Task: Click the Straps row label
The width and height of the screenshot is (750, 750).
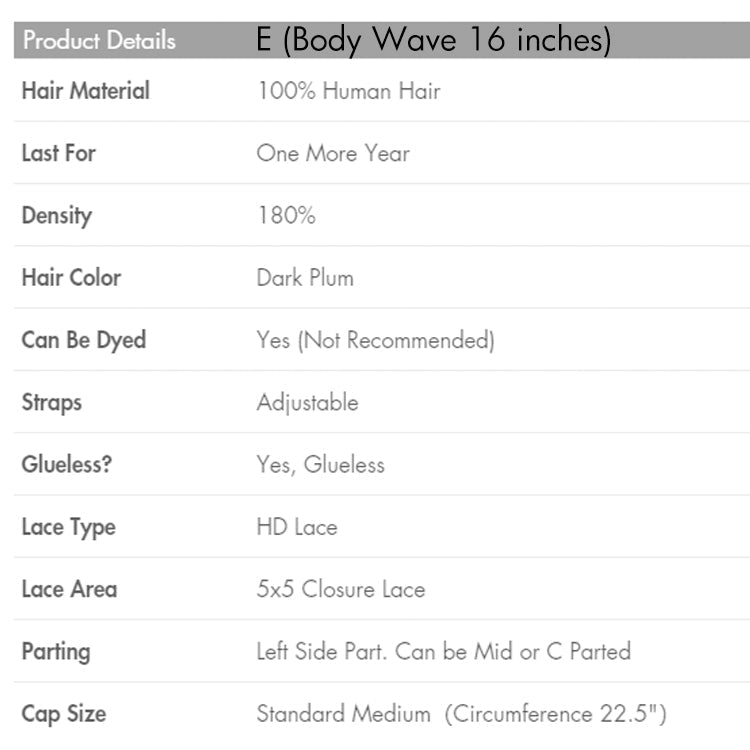Action: (x=51, y=402)
